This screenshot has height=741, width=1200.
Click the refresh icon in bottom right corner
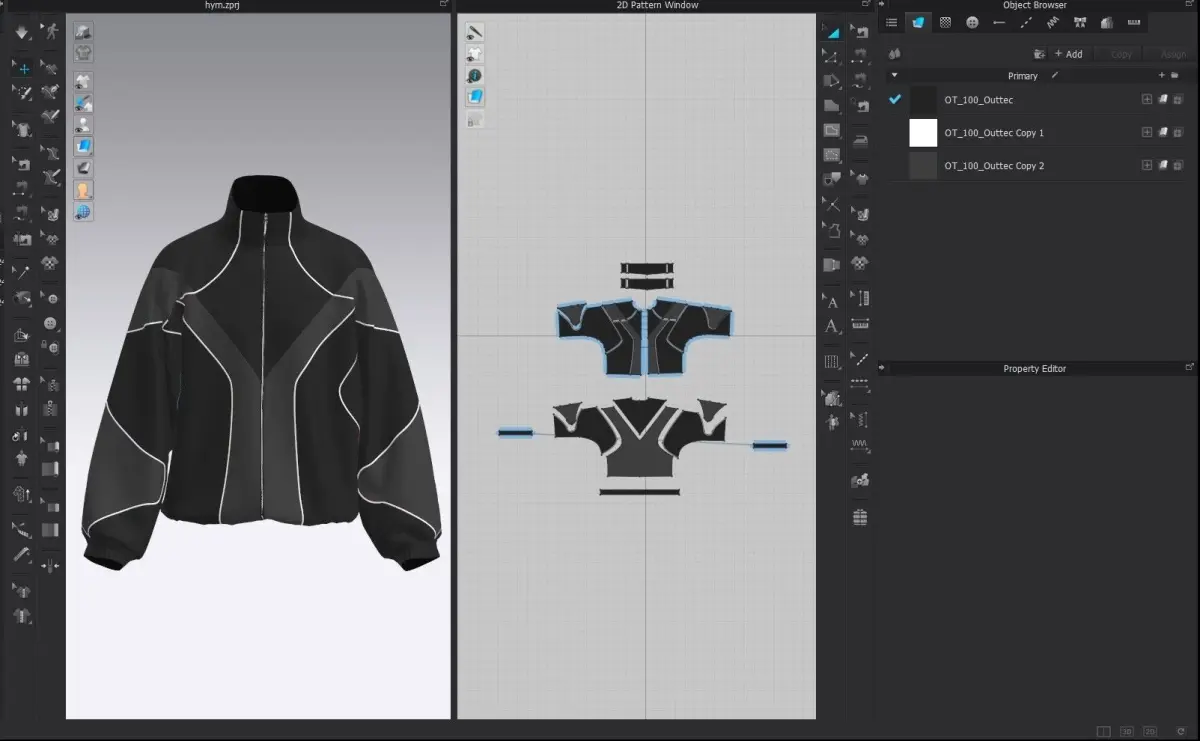click(x=1183, y=732)
